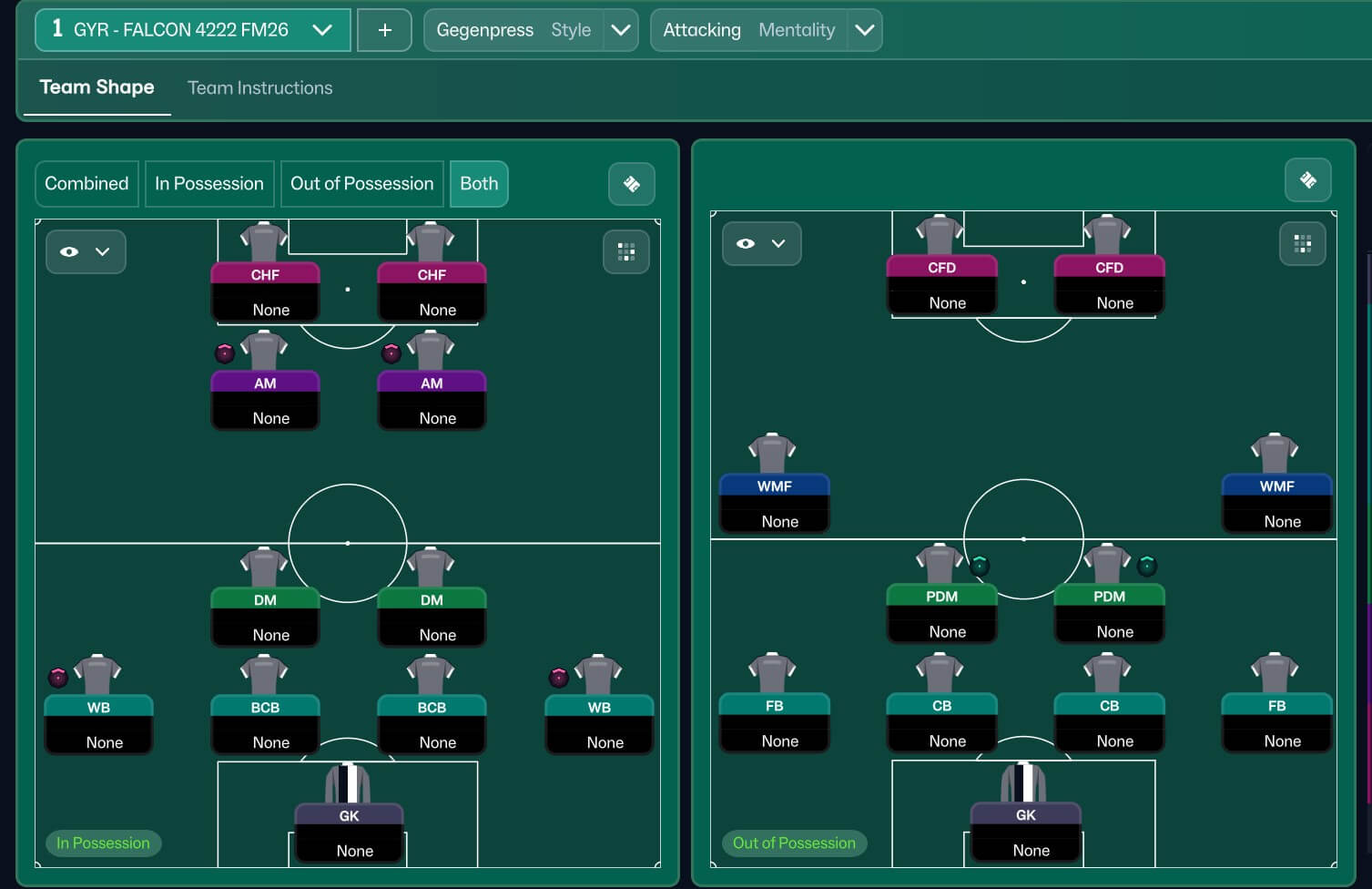Select the goalkeeper shirt on the In Possession pitch
Screen dimensions: 1372x889
[348, 785]
